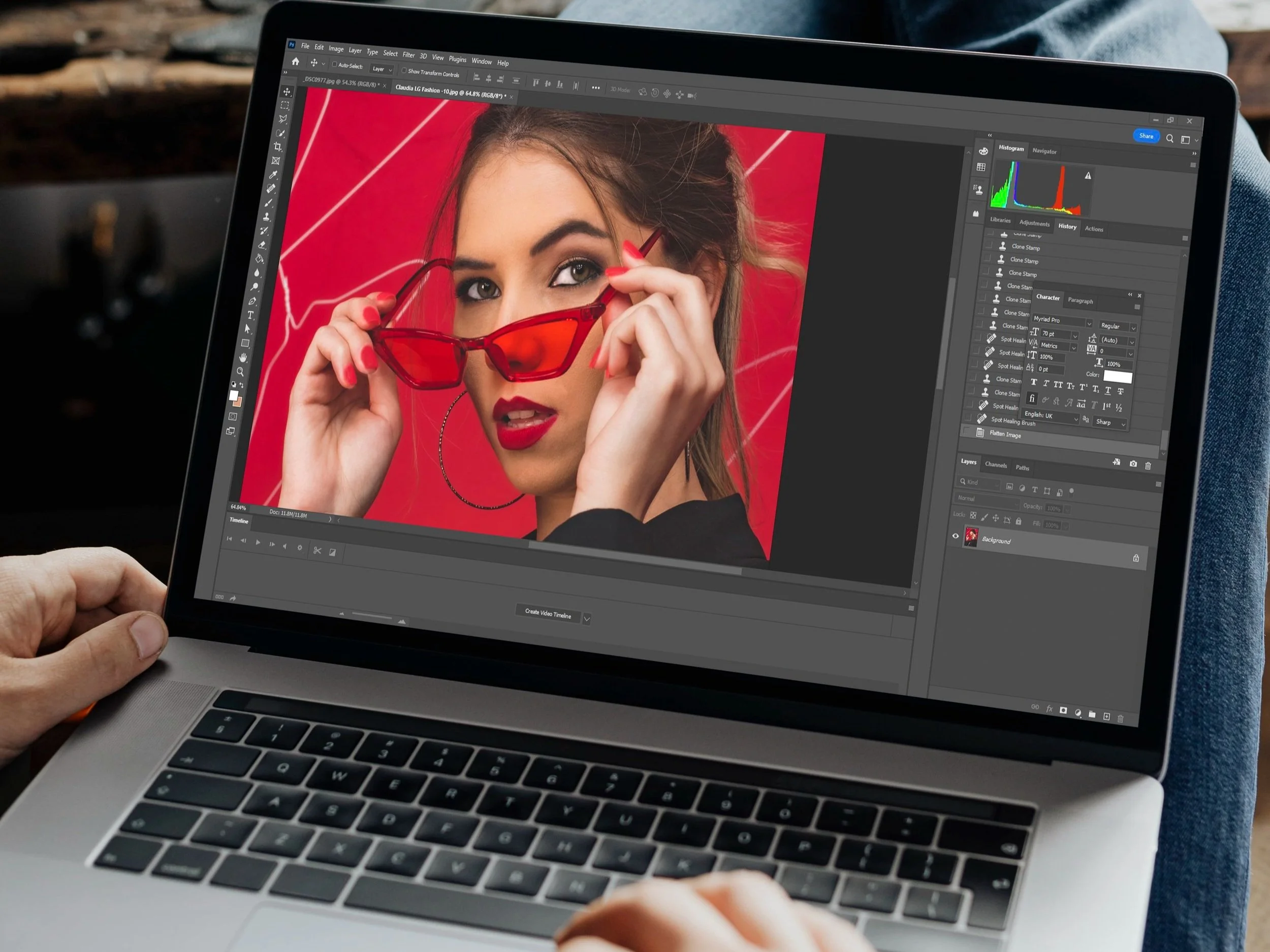Select the Eyedropper tool
1270x952 pixels.
tap(273, 175)
